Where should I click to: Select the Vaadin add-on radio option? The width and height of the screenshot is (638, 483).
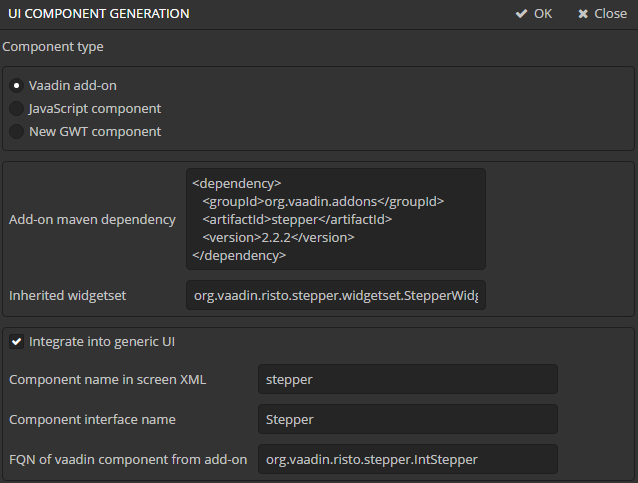(x=17, y=85)
